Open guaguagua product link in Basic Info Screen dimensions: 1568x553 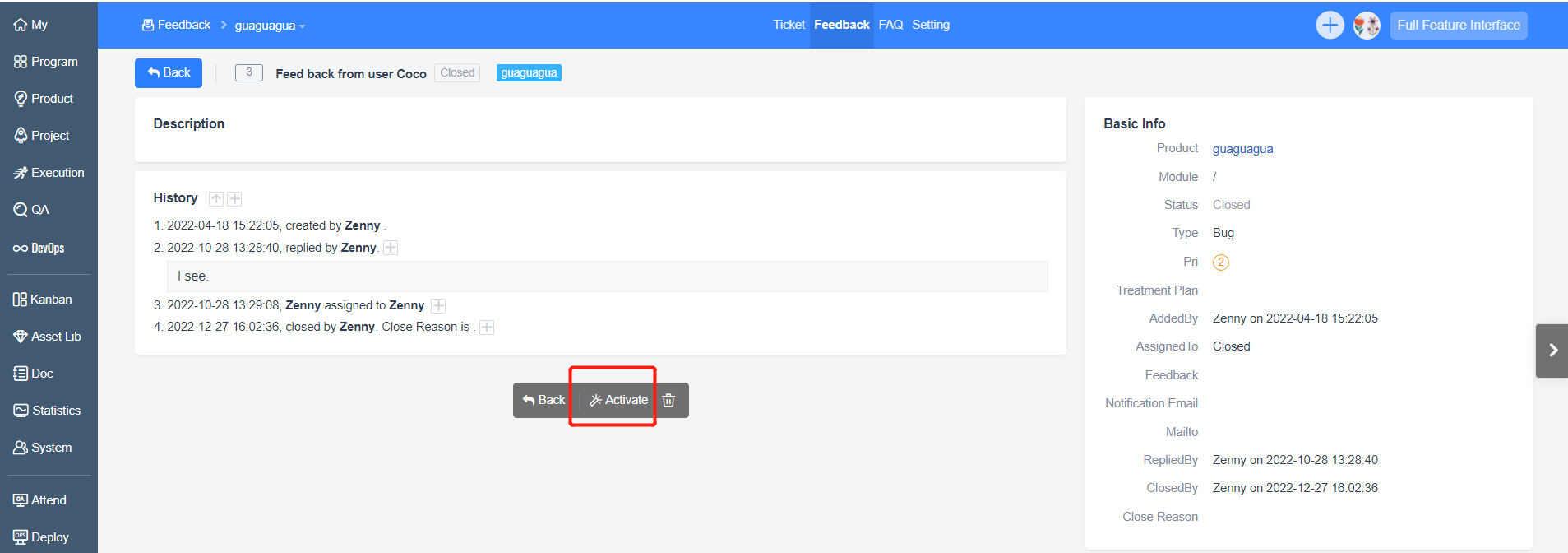pyautogui.click(x=1242, y=149)
